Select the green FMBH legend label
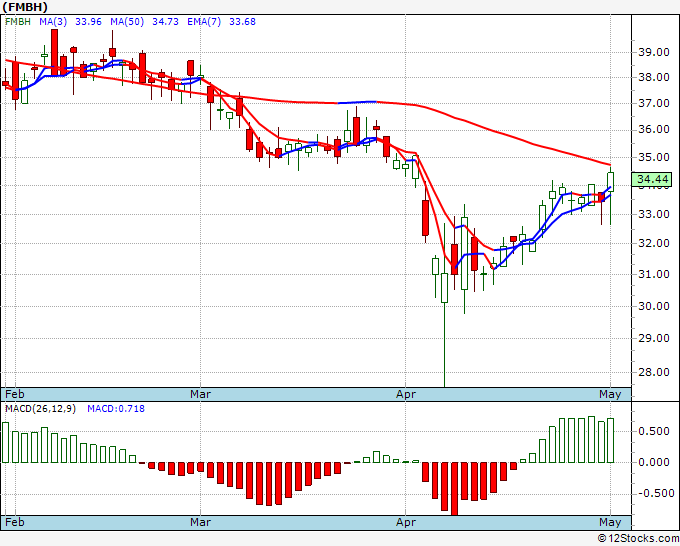 18,22
